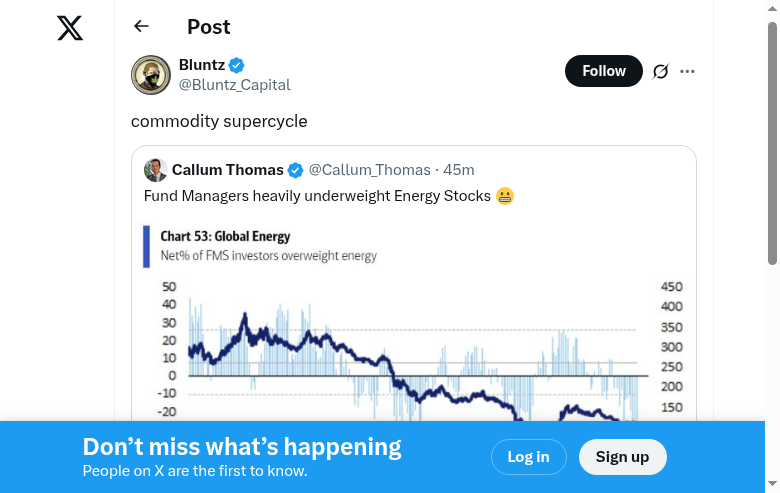Click the X logo icon
The width and height of the screenshot is (780, 493).
pyautogui.click(x=70, y=28)
